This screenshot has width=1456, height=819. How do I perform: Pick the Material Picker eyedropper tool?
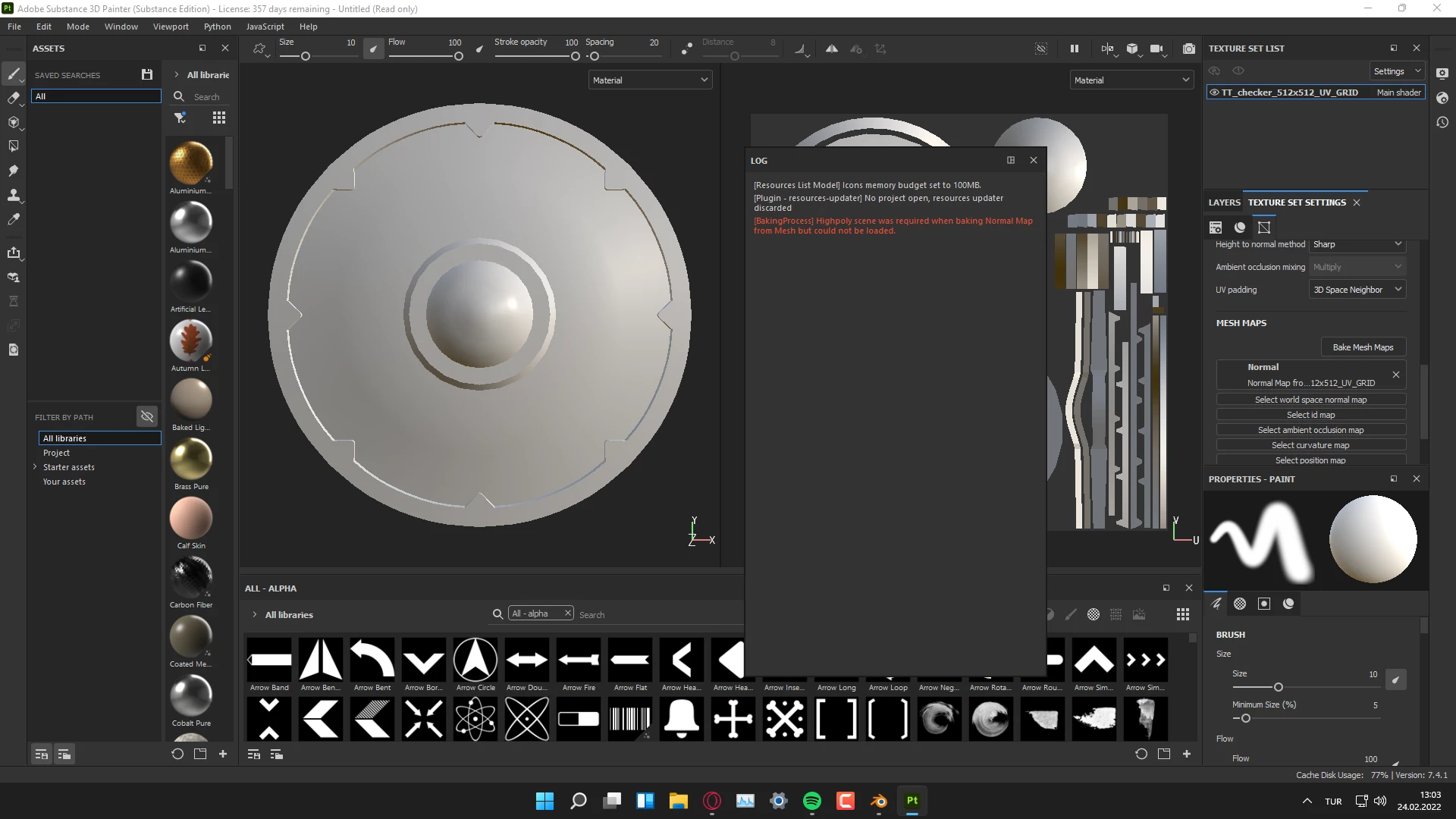[x=13, y=220]
